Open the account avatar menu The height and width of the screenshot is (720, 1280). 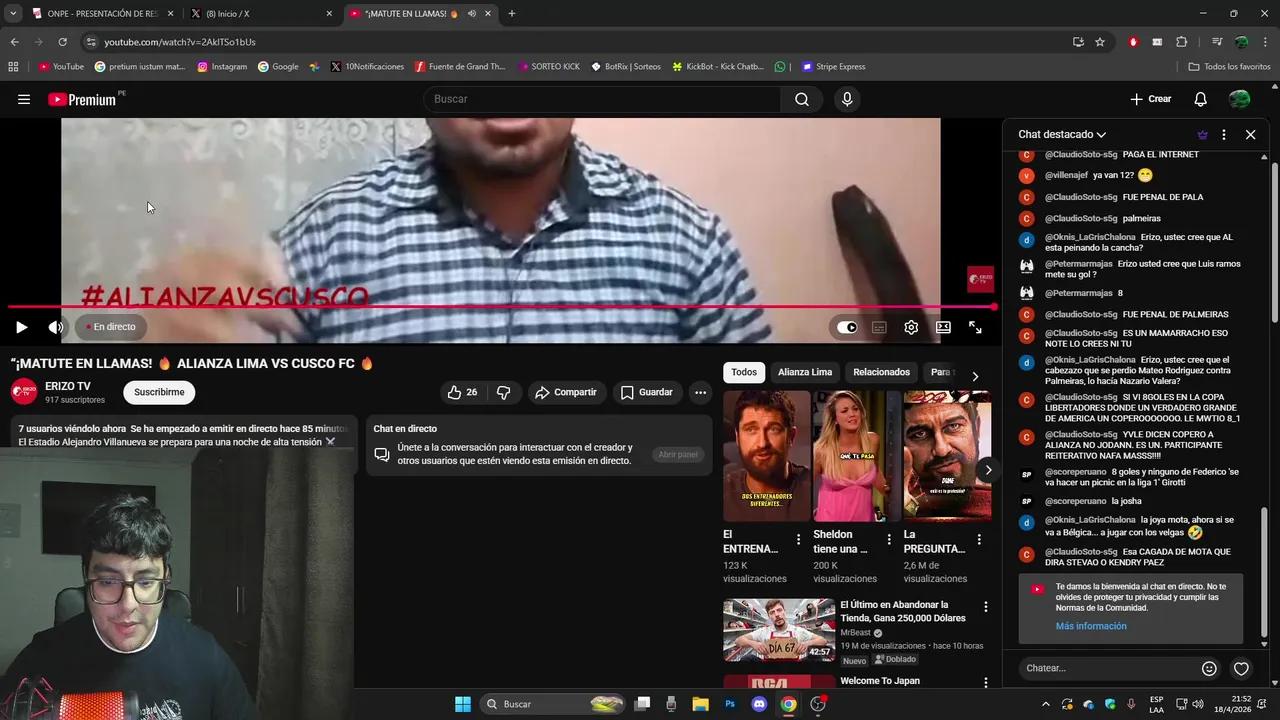(x=1239, y=99)
